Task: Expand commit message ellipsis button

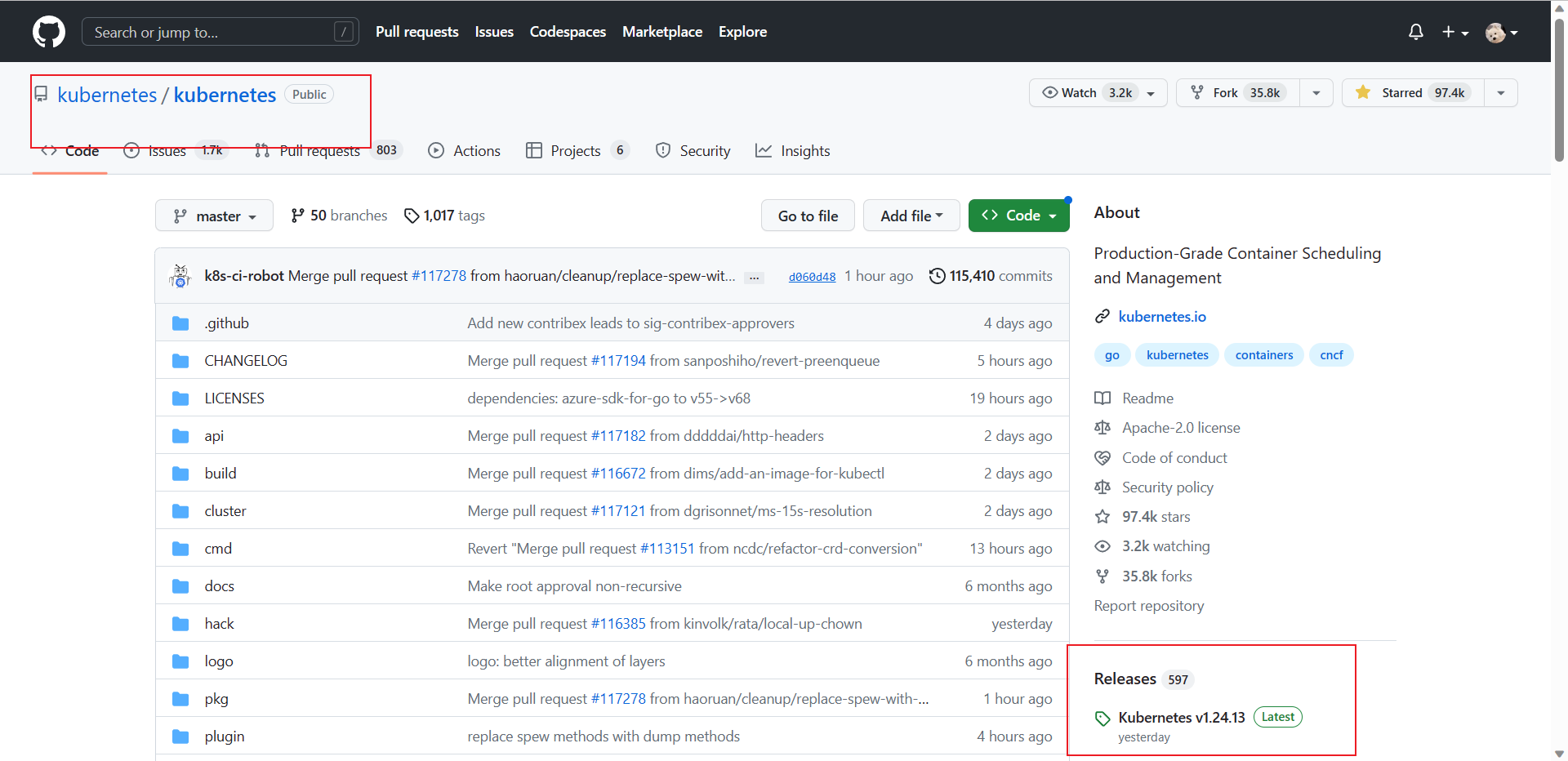Action: pyautogui.click(x=755, y=278)
